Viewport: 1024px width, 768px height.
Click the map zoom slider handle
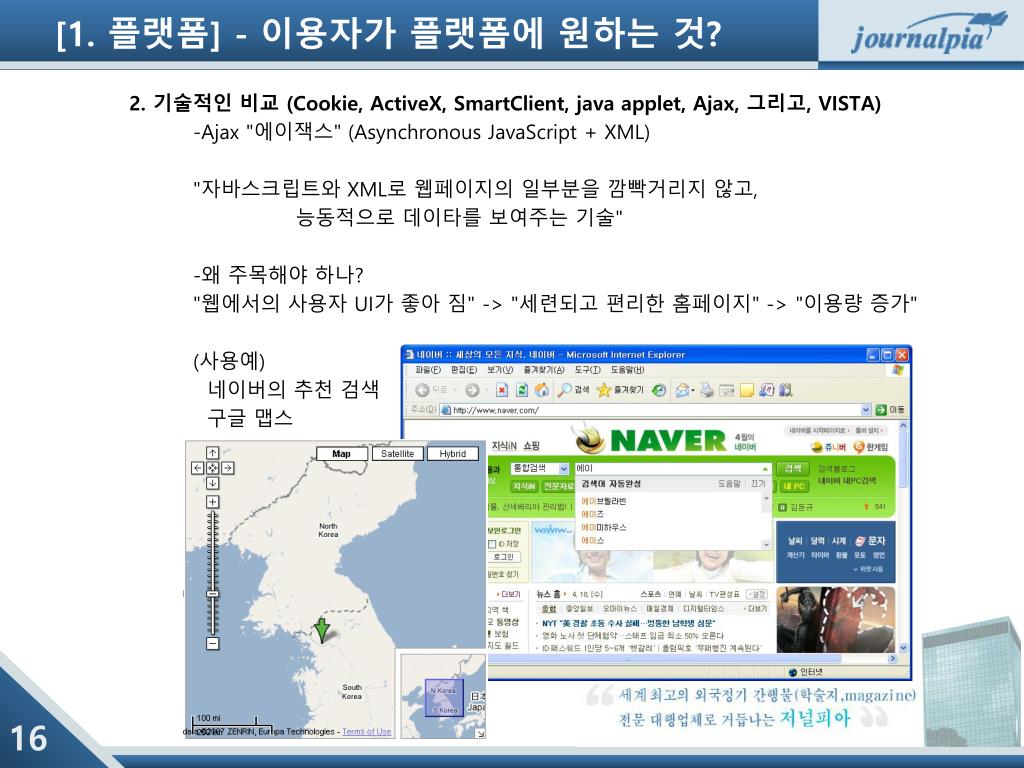click(x=212, y=593)
